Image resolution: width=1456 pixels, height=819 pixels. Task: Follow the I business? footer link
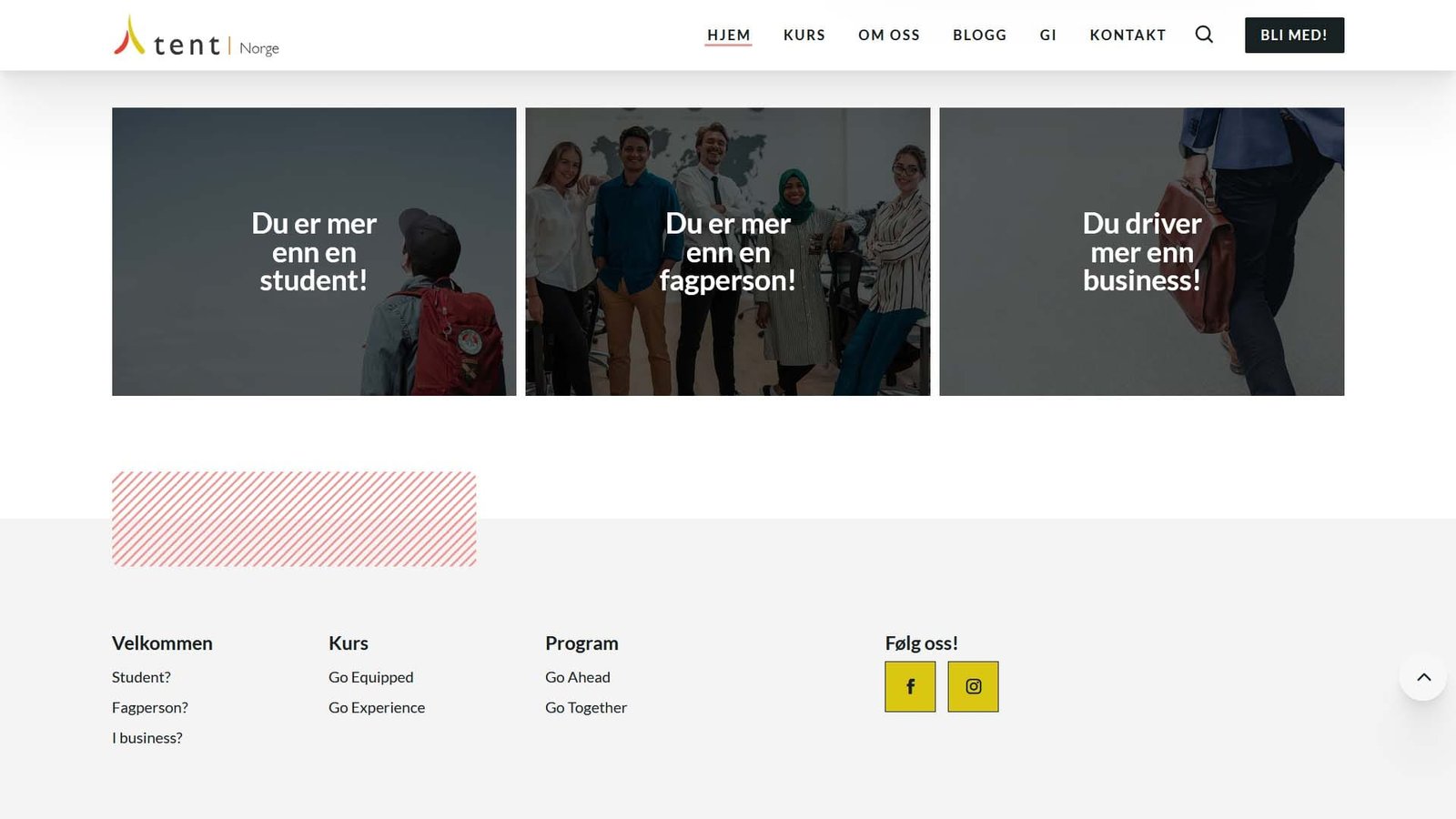tap(147, 738)
